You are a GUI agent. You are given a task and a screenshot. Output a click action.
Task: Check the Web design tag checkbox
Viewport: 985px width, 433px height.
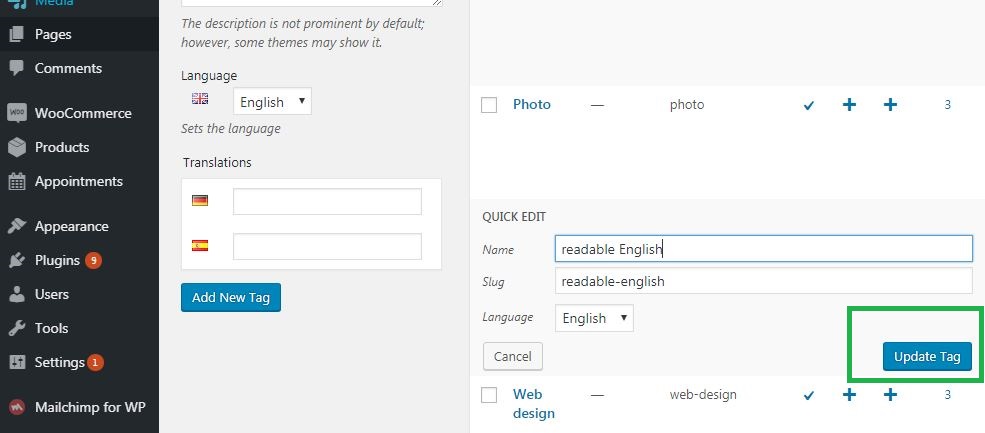(489, 395)
